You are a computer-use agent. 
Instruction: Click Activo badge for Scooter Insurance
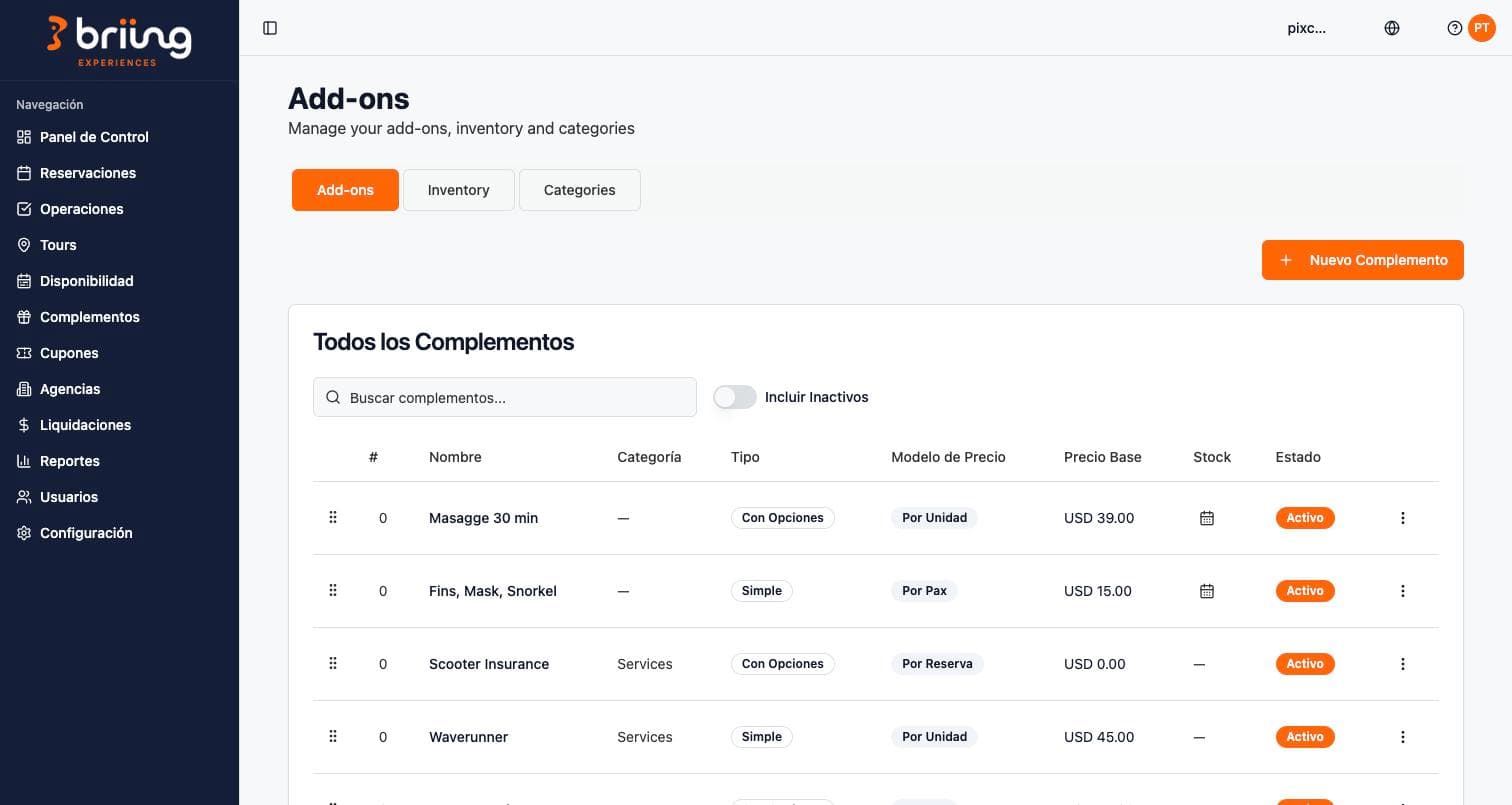(1305, 664)
